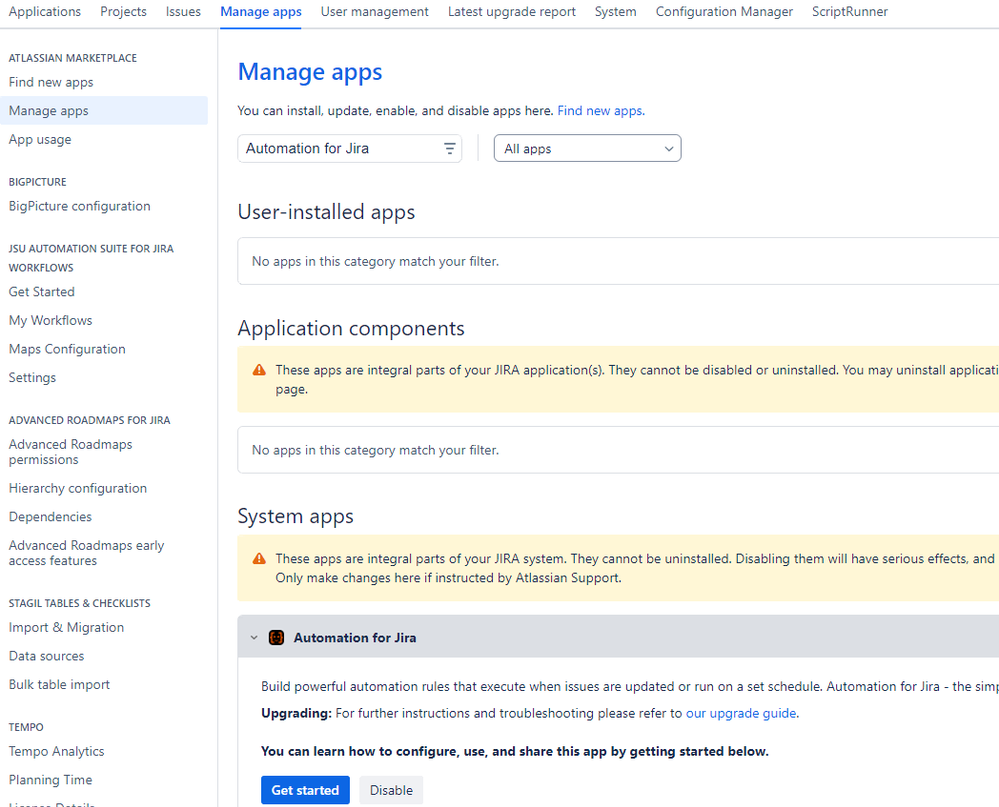Open My Workflows in the sidebar

pos(50,320)
